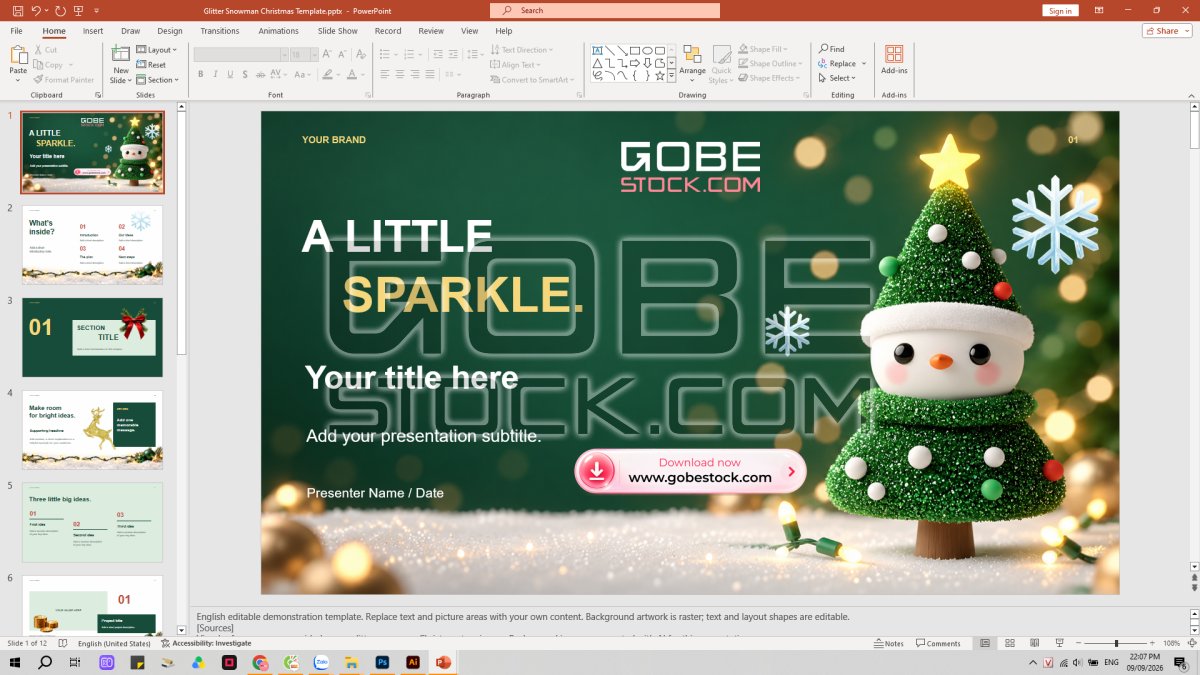Open the Undo history dropdown arrow

(x=48, y=10)
